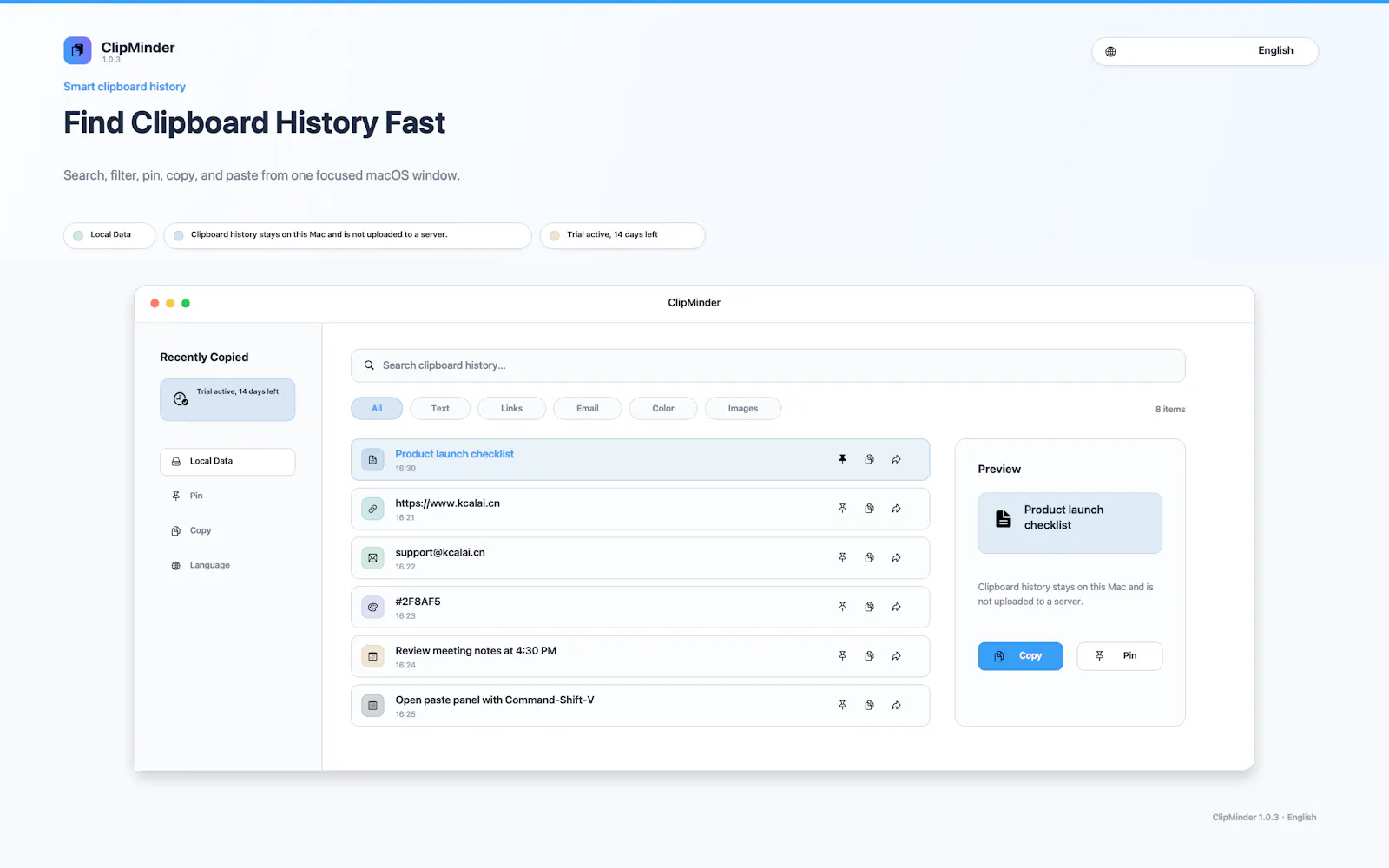Screen dimensions: 1389x868
Task: Pin the #2F8AF5 color entry
Action: tap(842, 607)
